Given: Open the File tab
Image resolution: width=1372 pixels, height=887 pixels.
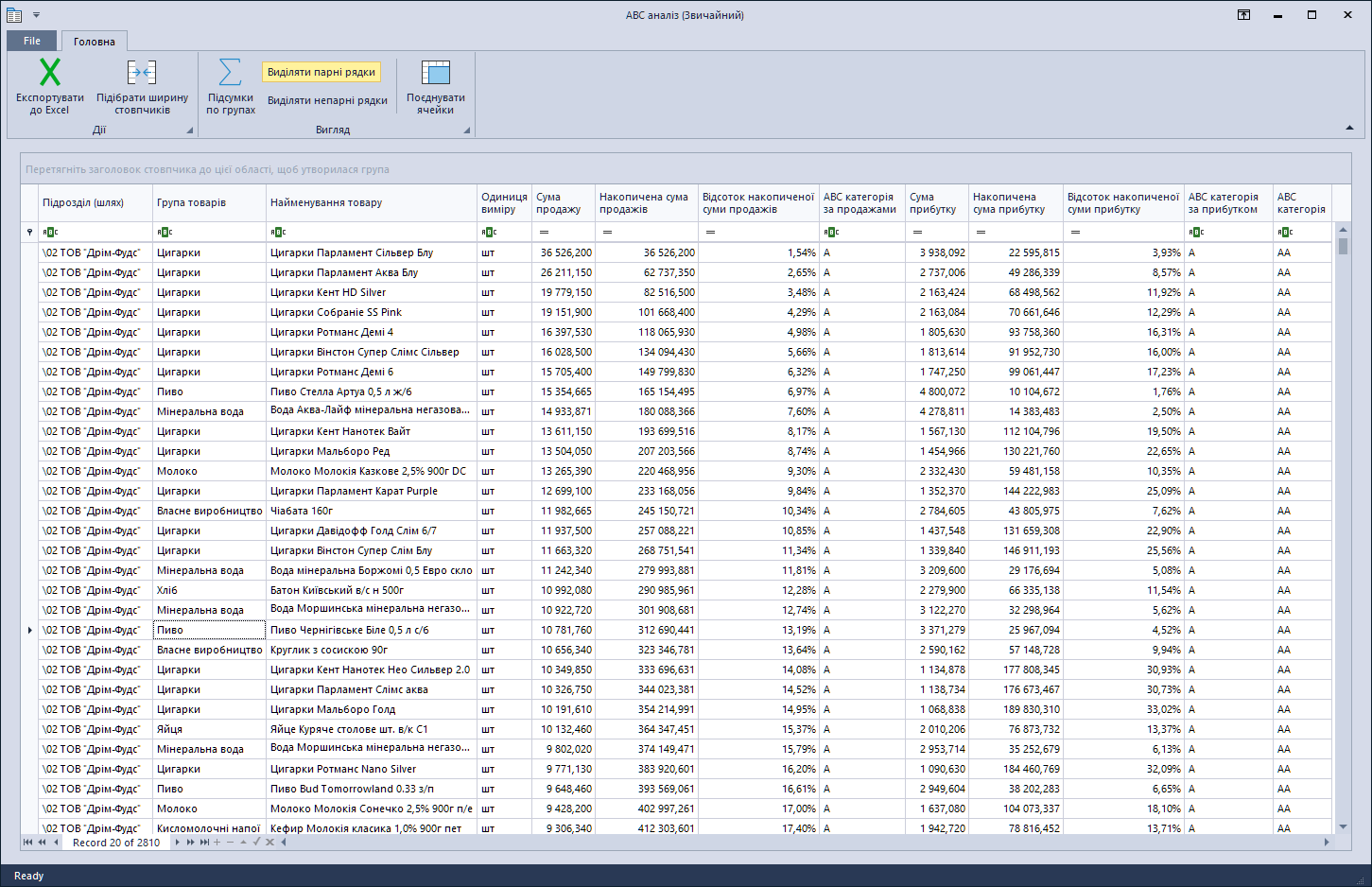Looking at the screenshot, I should (32, 41).
